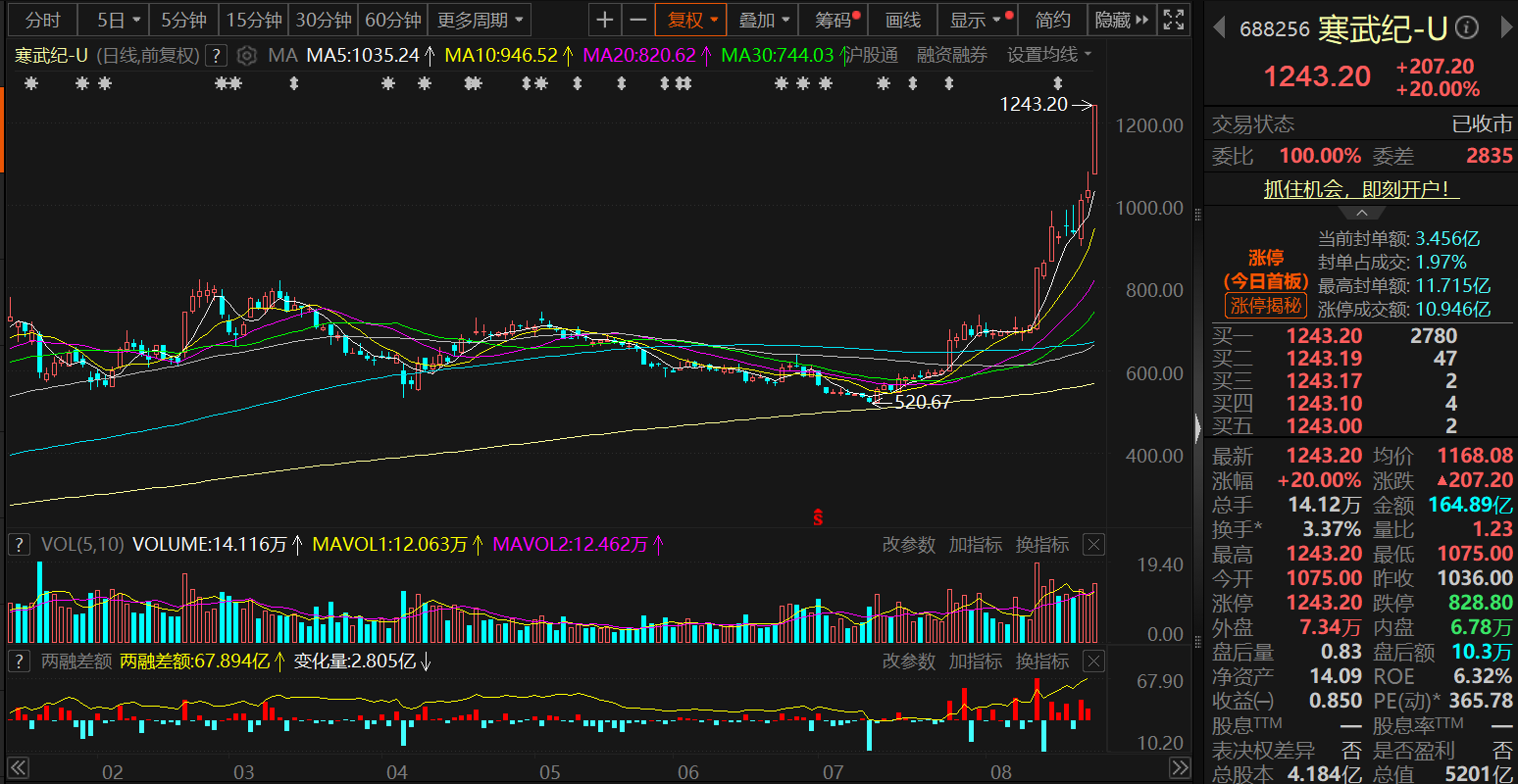Select the 60分钟 period tab
The height and width of the screenshot is (784, 1518).
[x=392, y=20]
